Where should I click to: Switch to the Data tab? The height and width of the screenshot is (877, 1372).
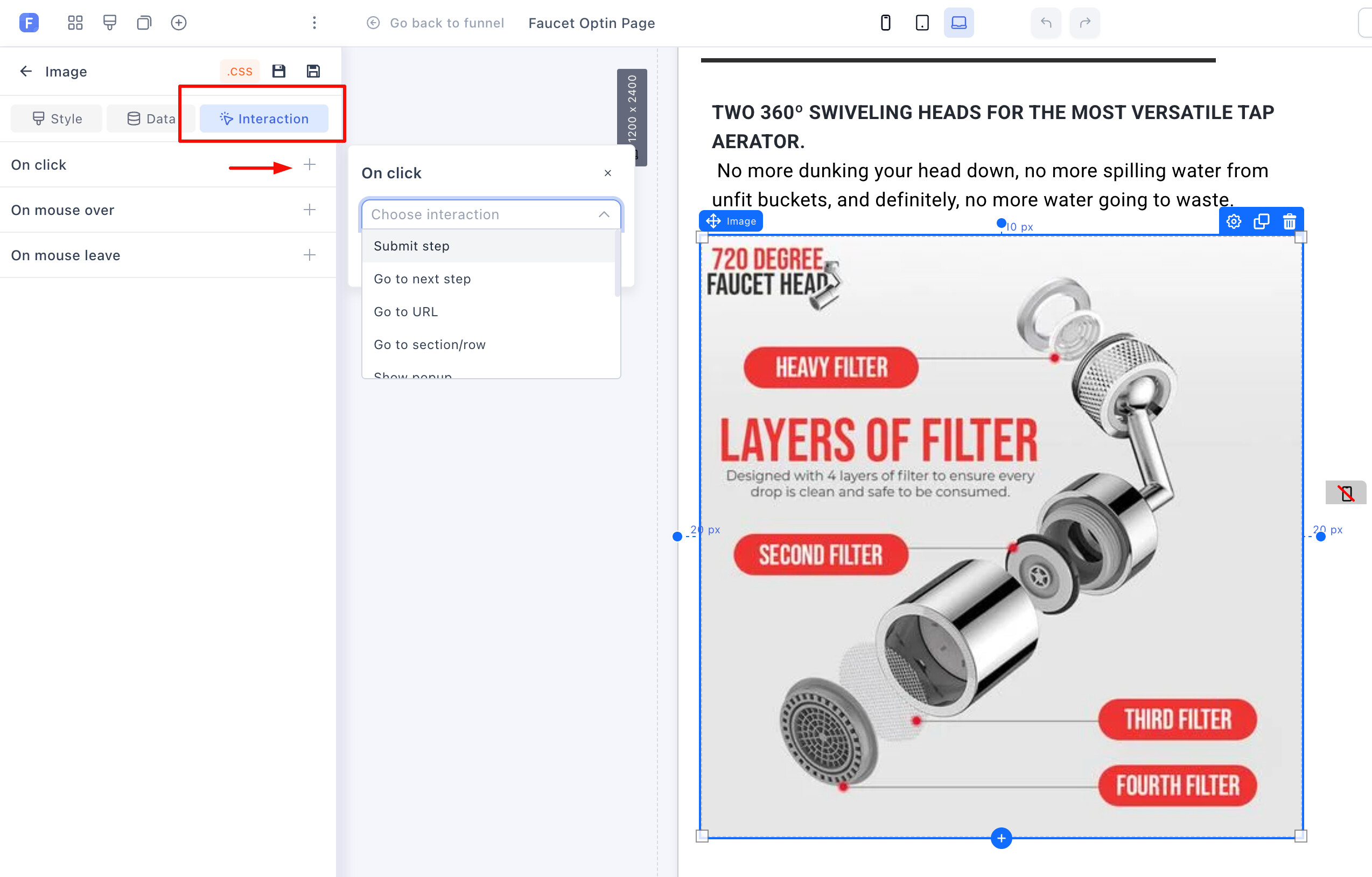point(151,119)
